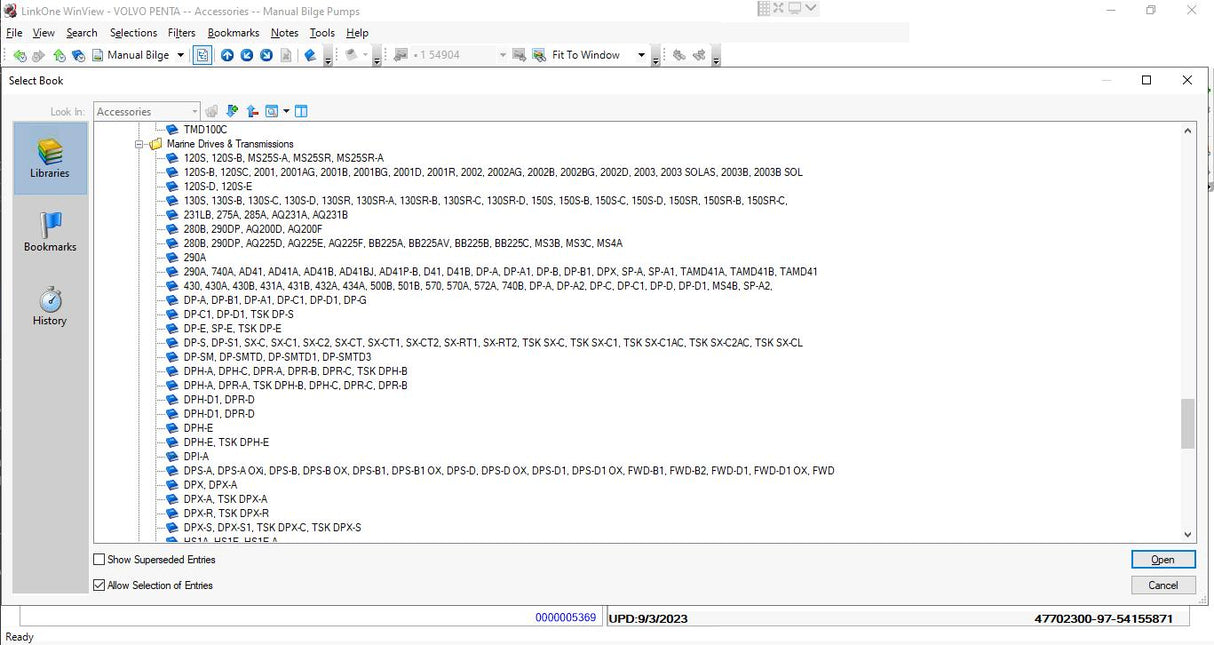
Task: Click the blue circled up arrow in toolbar
Action: [x=227, y=55]
